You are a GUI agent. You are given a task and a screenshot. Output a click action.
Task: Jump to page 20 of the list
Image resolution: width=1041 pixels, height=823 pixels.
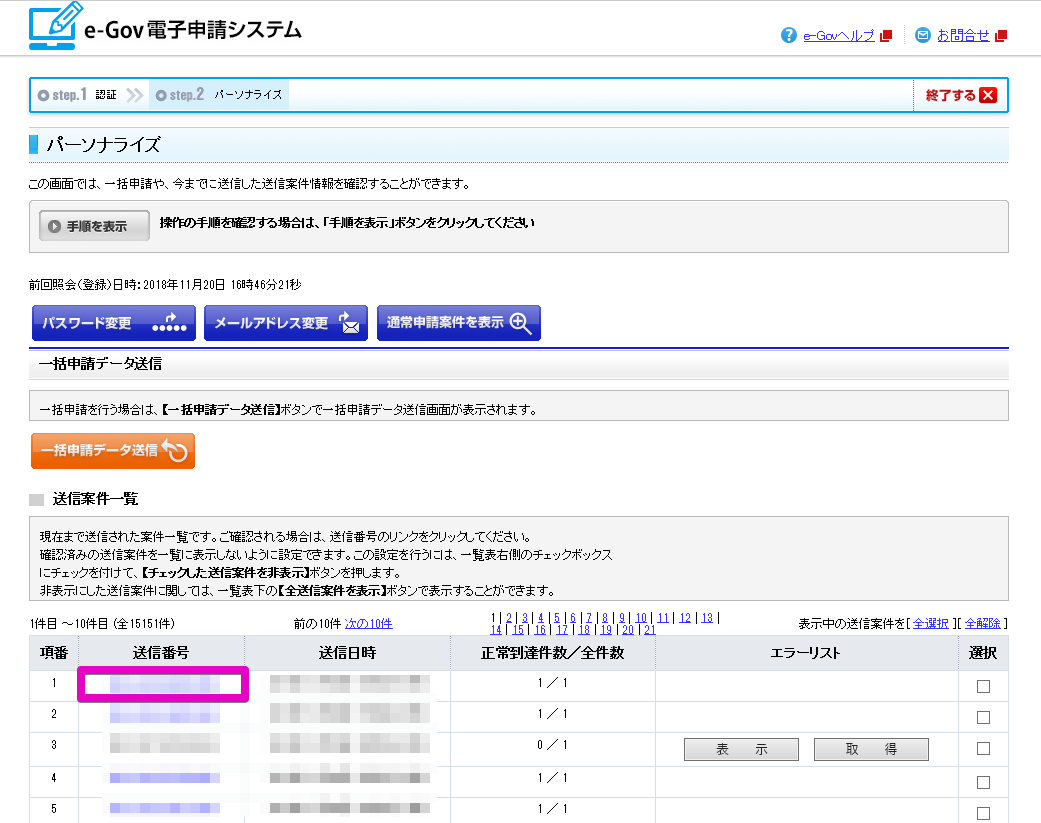pos(628,630)
